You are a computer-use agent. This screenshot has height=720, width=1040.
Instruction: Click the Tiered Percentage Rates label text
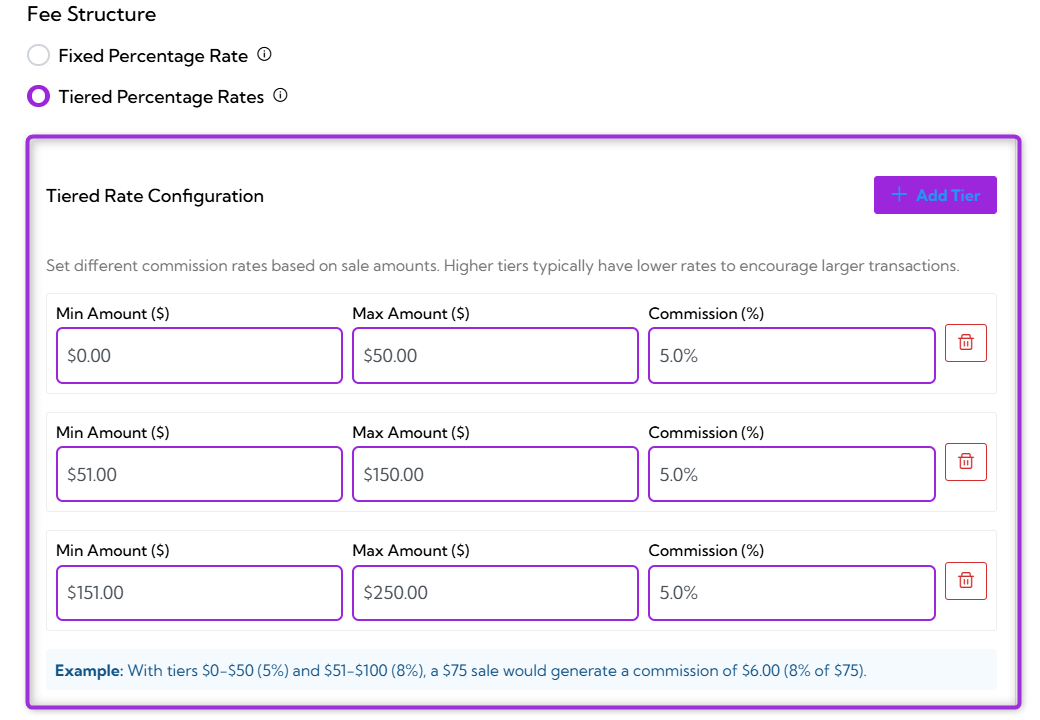tap(161, 97)
